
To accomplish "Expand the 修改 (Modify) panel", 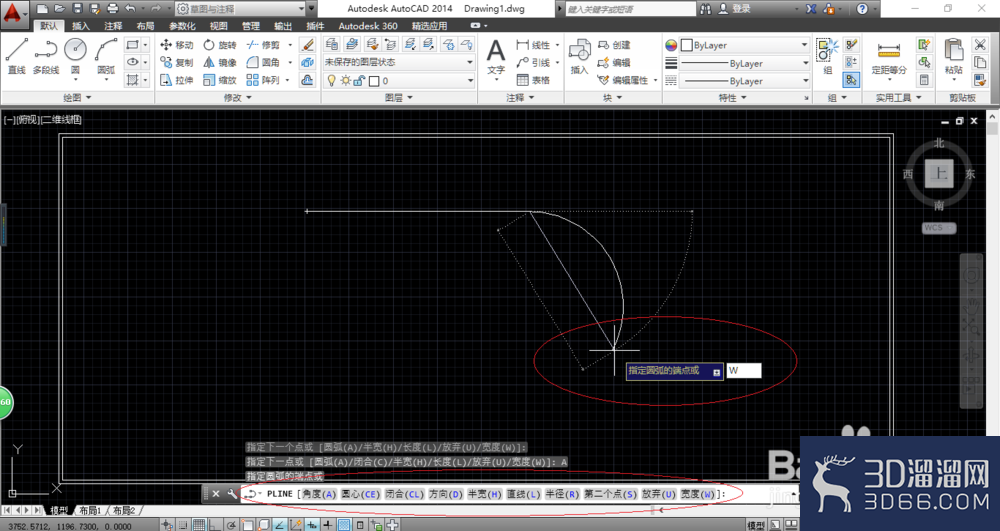I will click(x=237, y=98).
